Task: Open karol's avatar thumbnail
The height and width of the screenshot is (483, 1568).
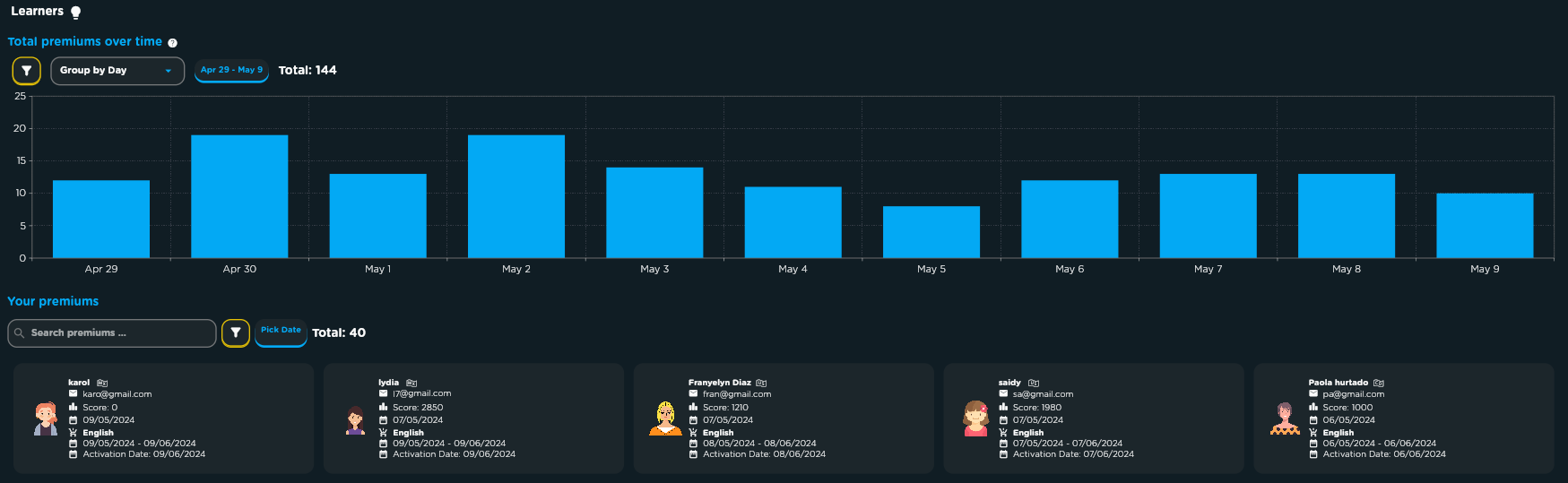Action: (46, 418)
